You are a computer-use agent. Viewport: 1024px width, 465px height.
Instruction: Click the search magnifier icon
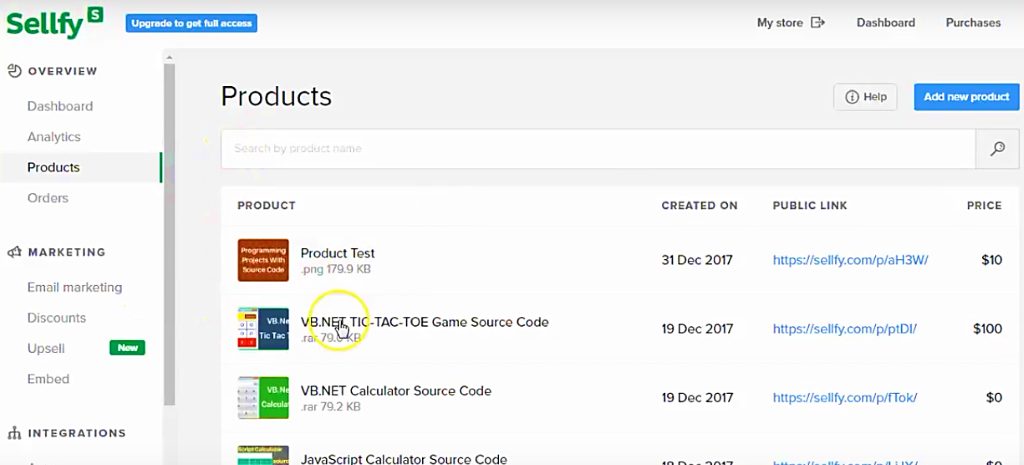pos(997,149)
